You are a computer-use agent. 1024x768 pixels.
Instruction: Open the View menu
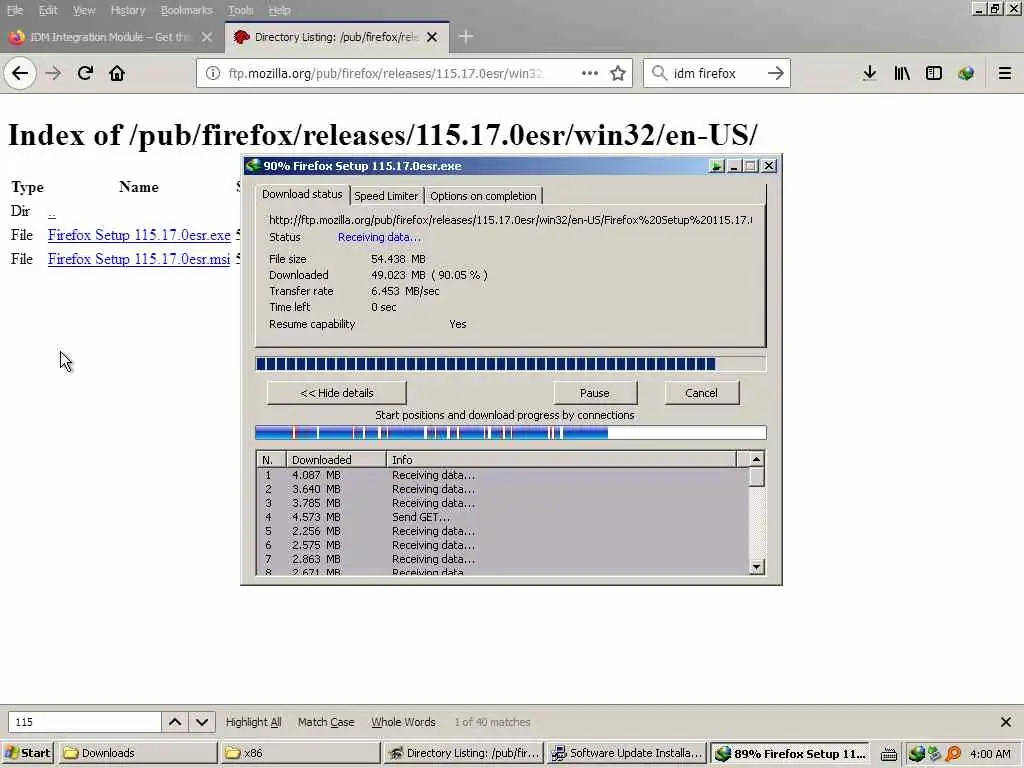(84, 10)
